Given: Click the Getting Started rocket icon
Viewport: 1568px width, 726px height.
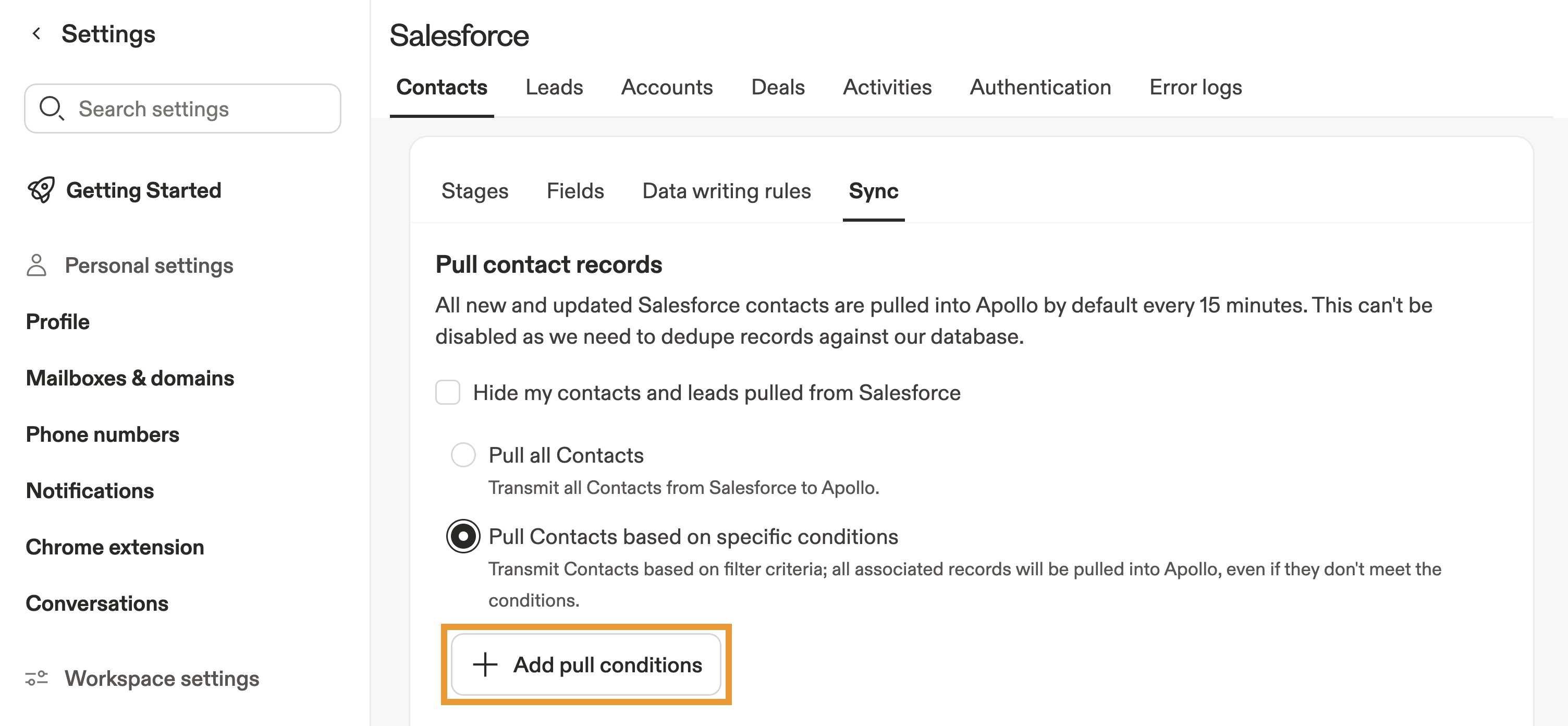Looking at the screenshot, I should 41,190.
